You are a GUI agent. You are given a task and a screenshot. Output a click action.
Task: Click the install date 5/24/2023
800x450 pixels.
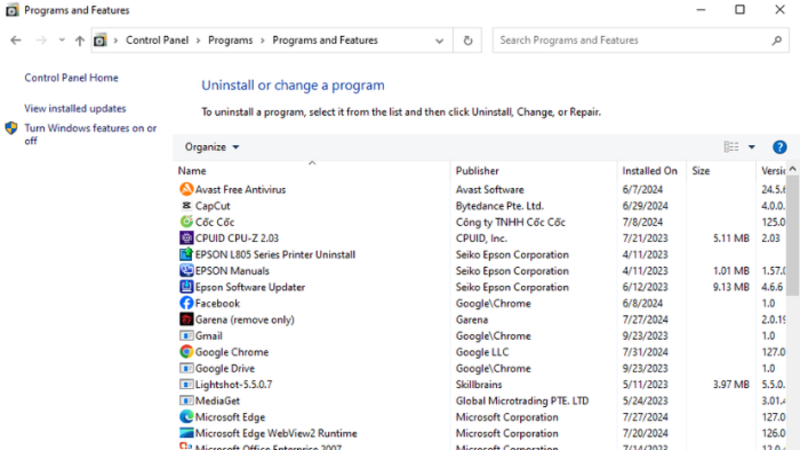pos(645,401)
